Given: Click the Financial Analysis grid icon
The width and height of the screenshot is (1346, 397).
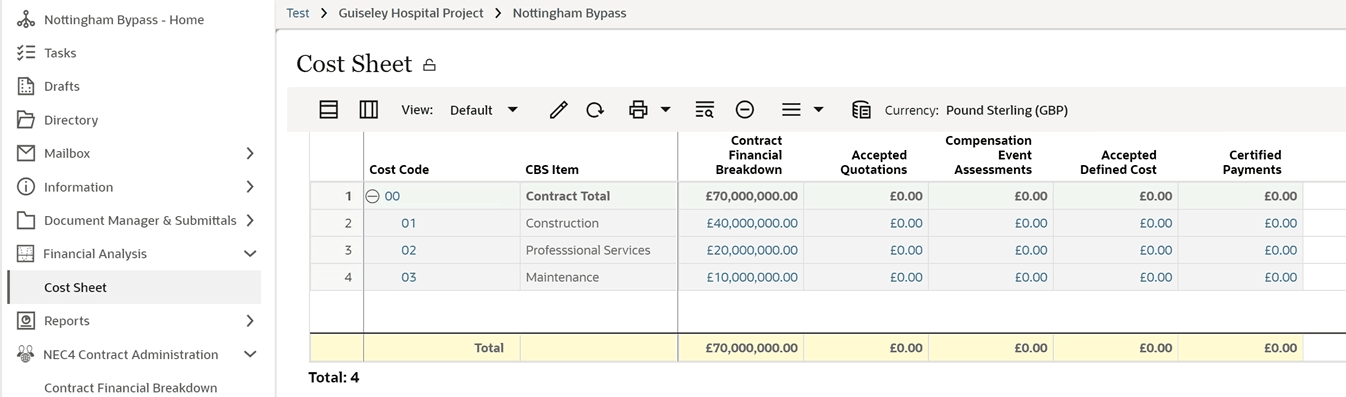Looking at the screenshot, I should coord(26,254).
